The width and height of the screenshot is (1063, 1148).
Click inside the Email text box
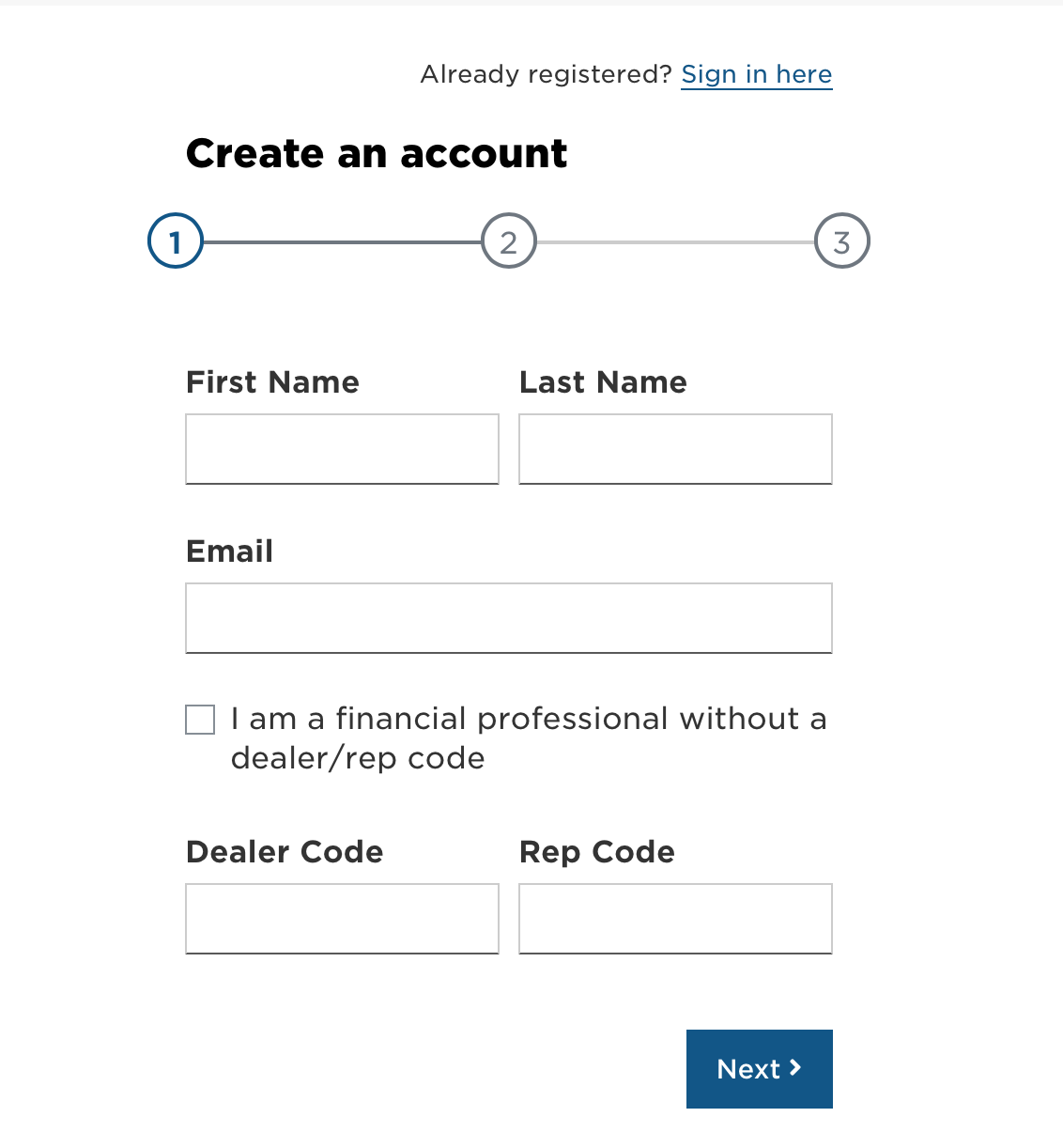pos(508,617)
